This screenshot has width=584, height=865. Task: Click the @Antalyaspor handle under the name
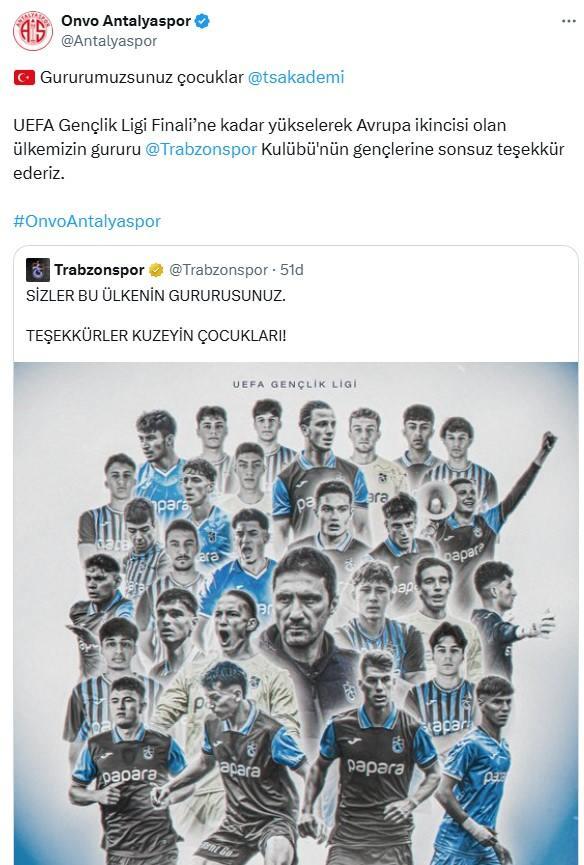tap(109, 41)
